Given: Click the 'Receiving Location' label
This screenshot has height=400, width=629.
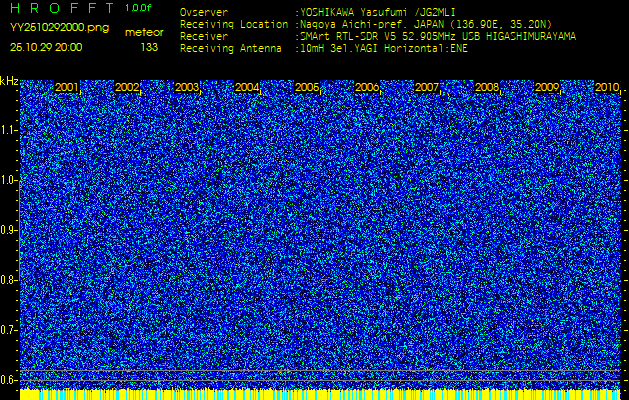Looking at the screenshot, I should (234, 24).
